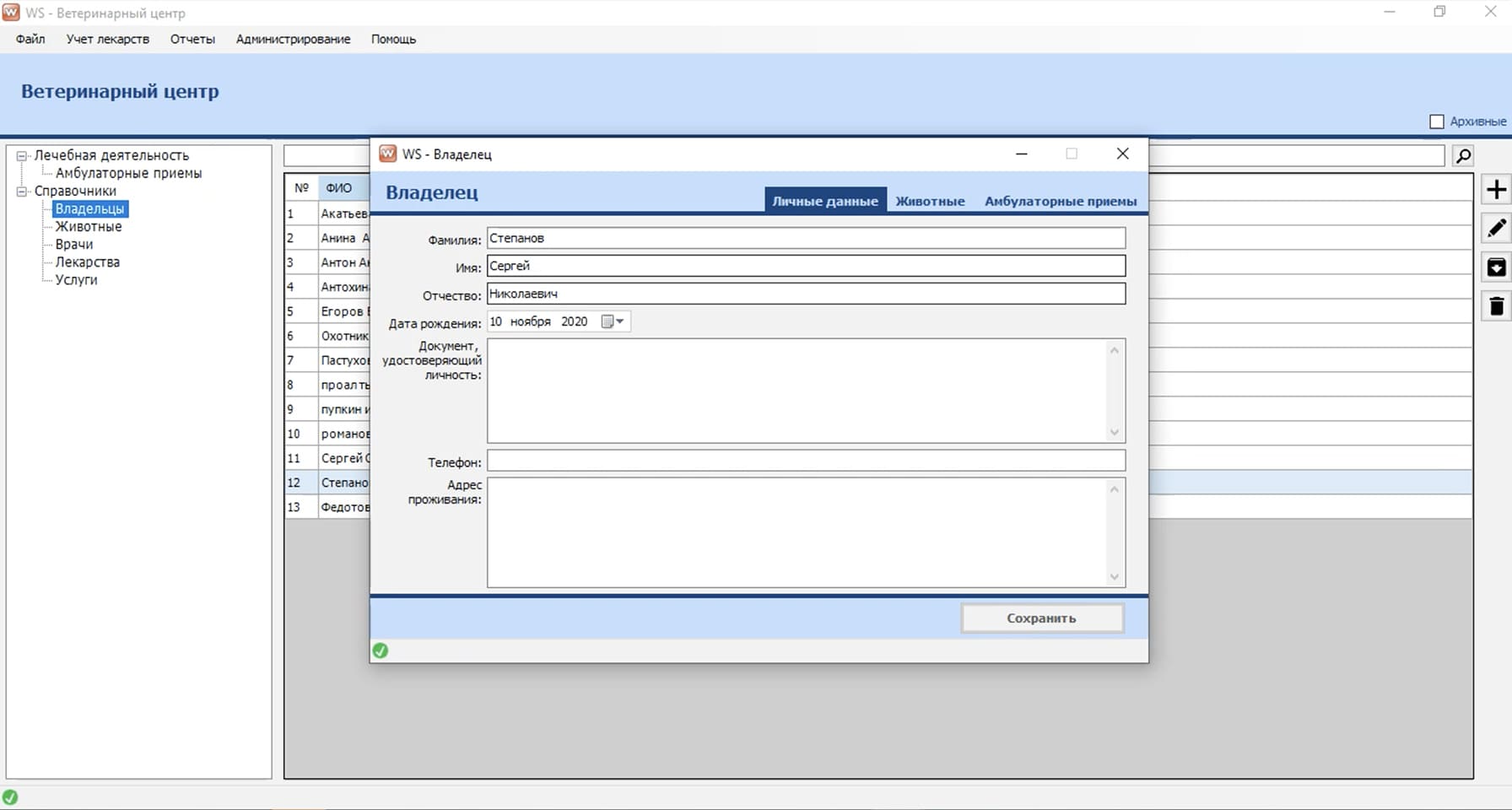Collapse the Справочники tree node
Image resolution: width=1512 pixels, height=810 pixels.
click(23, 192)
